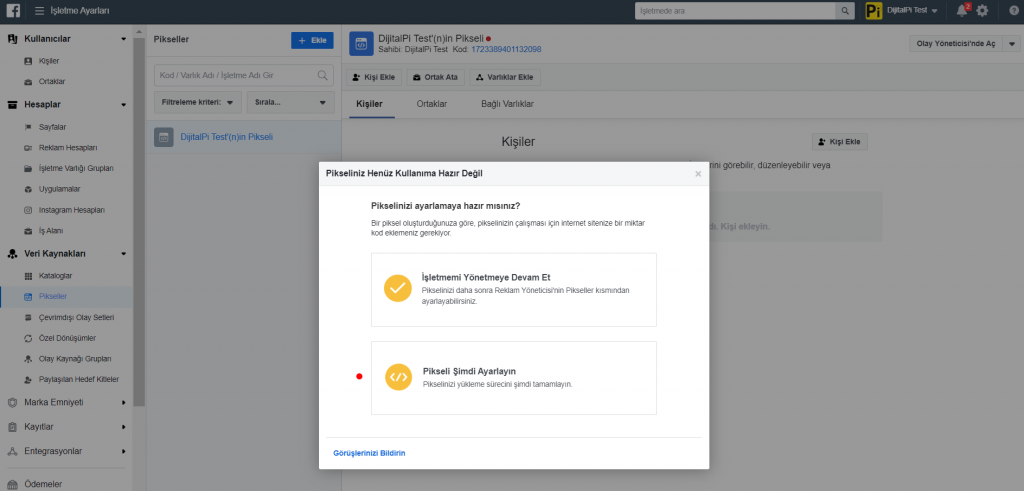The width and height of the screenshot is (1024, 491).
Task: Go to Sayfalar in sidebar
Action: (52, 127)
